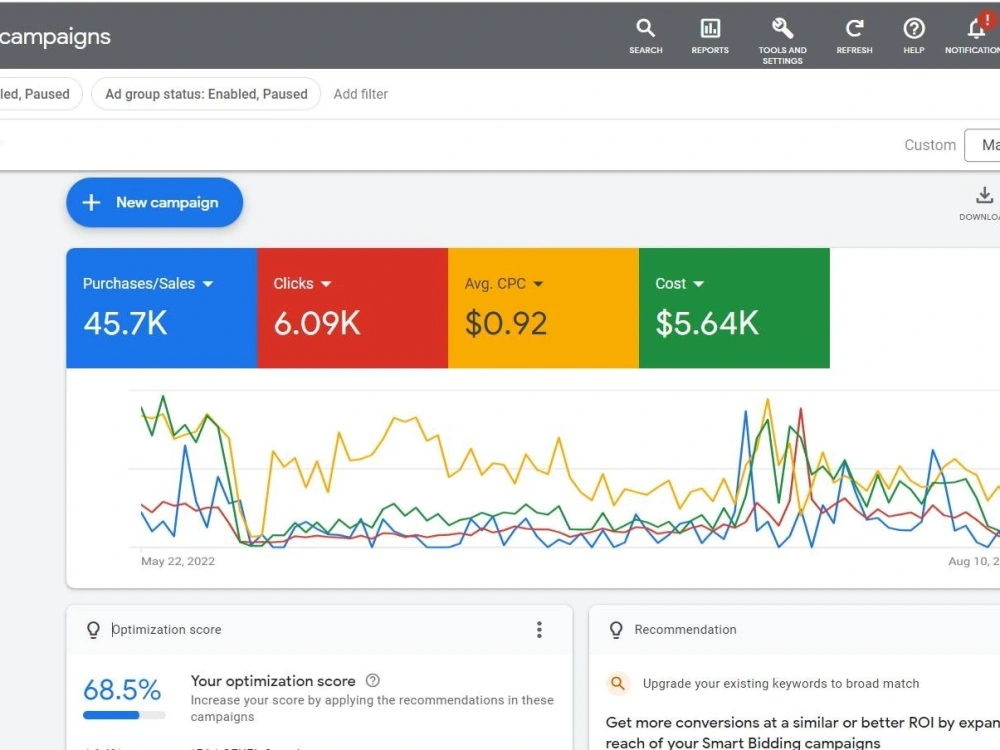The width and height of the screenshot is (1000, 750).
Task: Expand the Clicks metric dropdown
Action: click(x=326, y=284)
